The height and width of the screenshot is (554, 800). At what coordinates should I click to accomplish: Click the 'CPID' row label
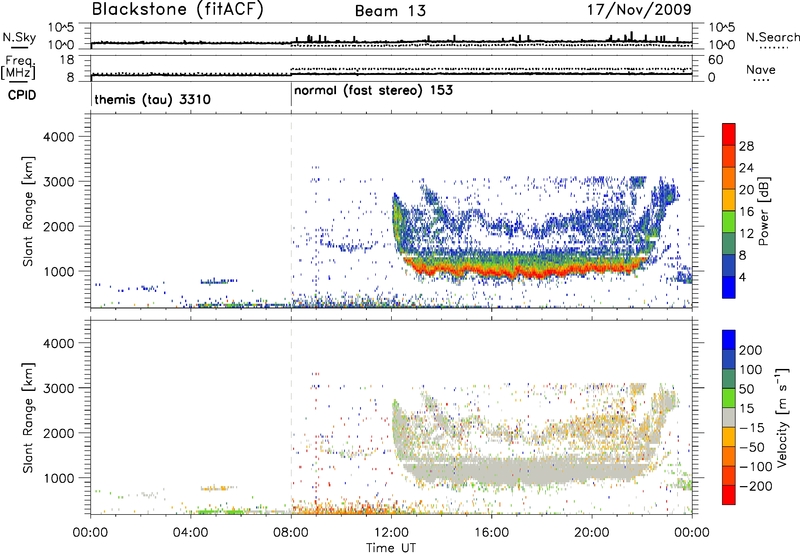pyautogui.click(x=22, y=95)
